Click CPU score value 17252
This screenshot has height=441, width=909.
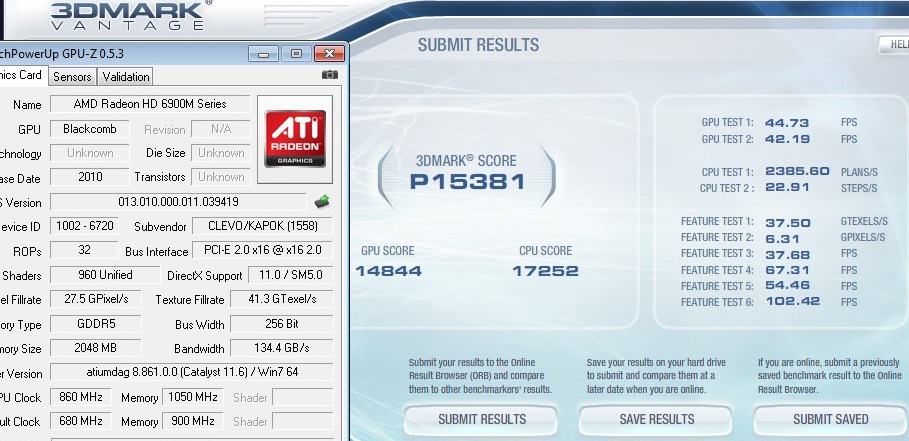click(545, 271)
